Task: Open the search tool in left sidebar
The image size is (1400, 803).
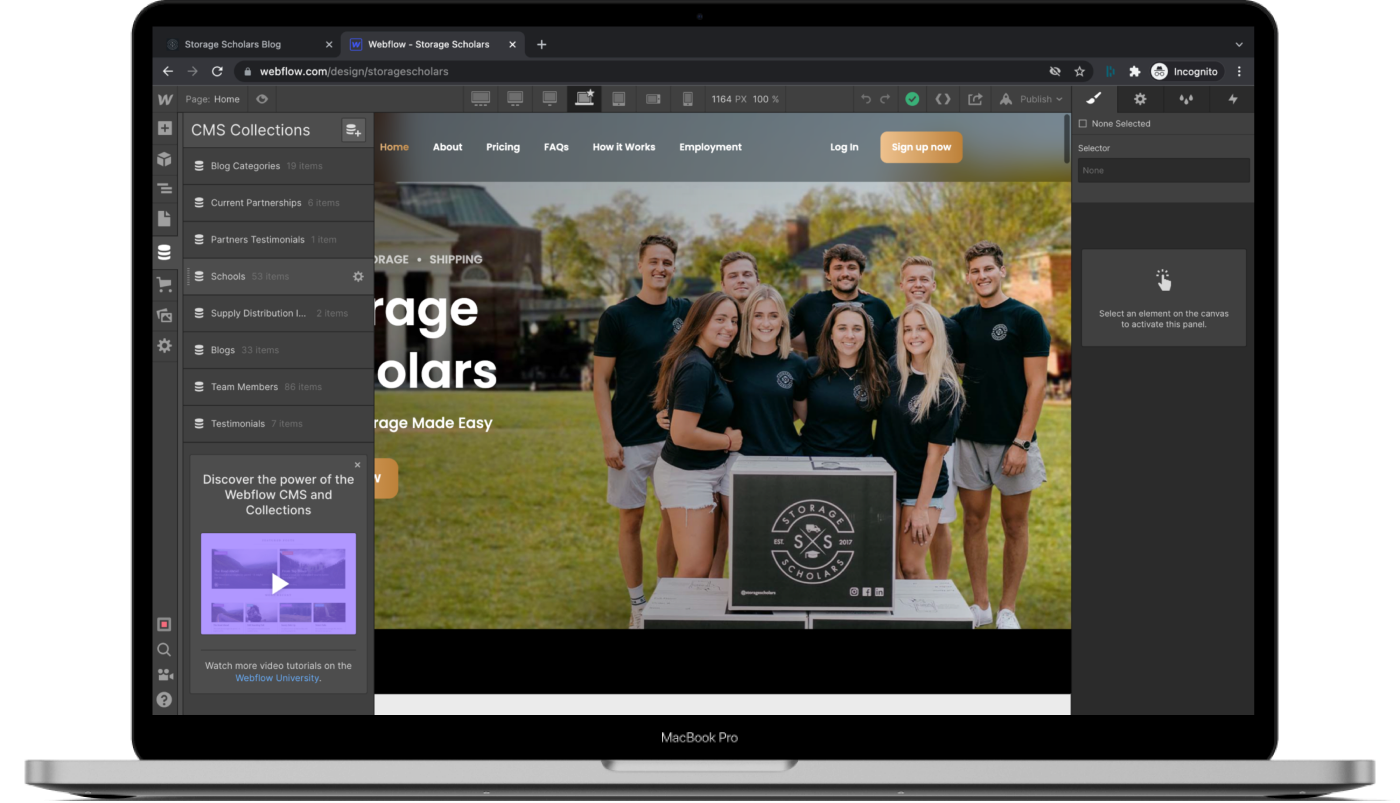Action: click(164, 650)
